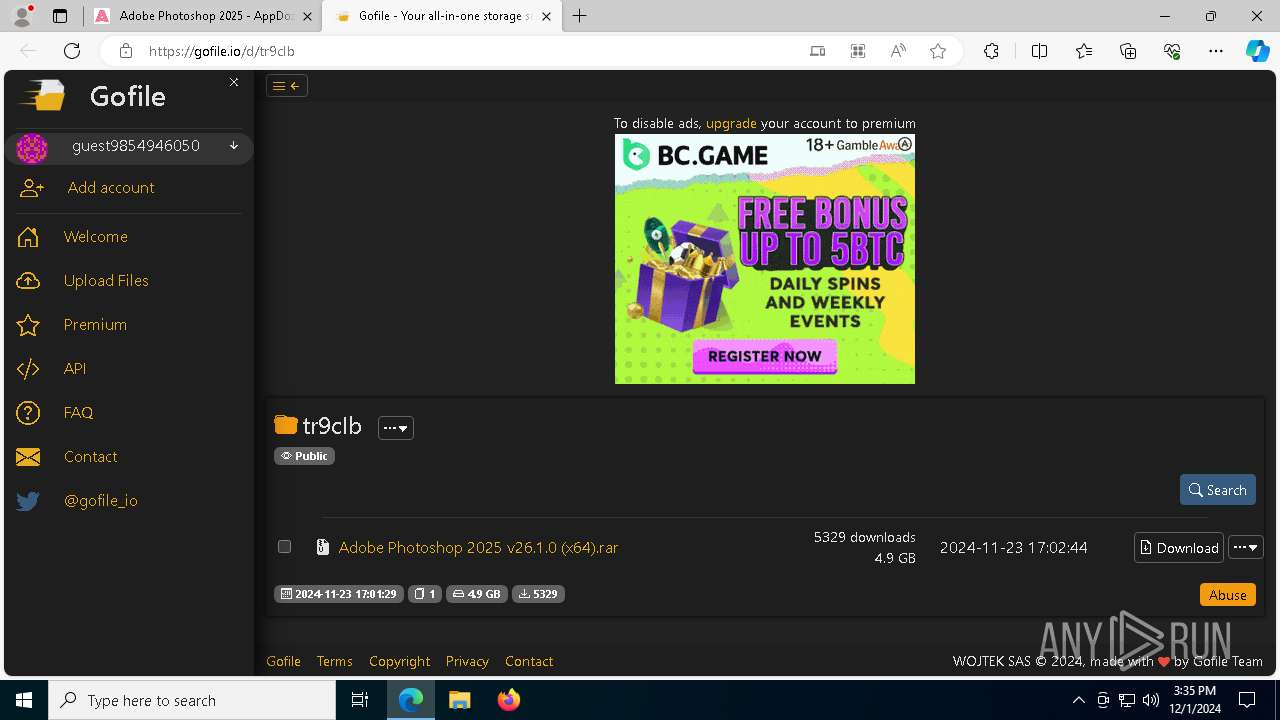Viewport: 1280px width, 720px height.
Task: Check the Adobe Photoshop rar file checkbox
Action: click(284, 547)
